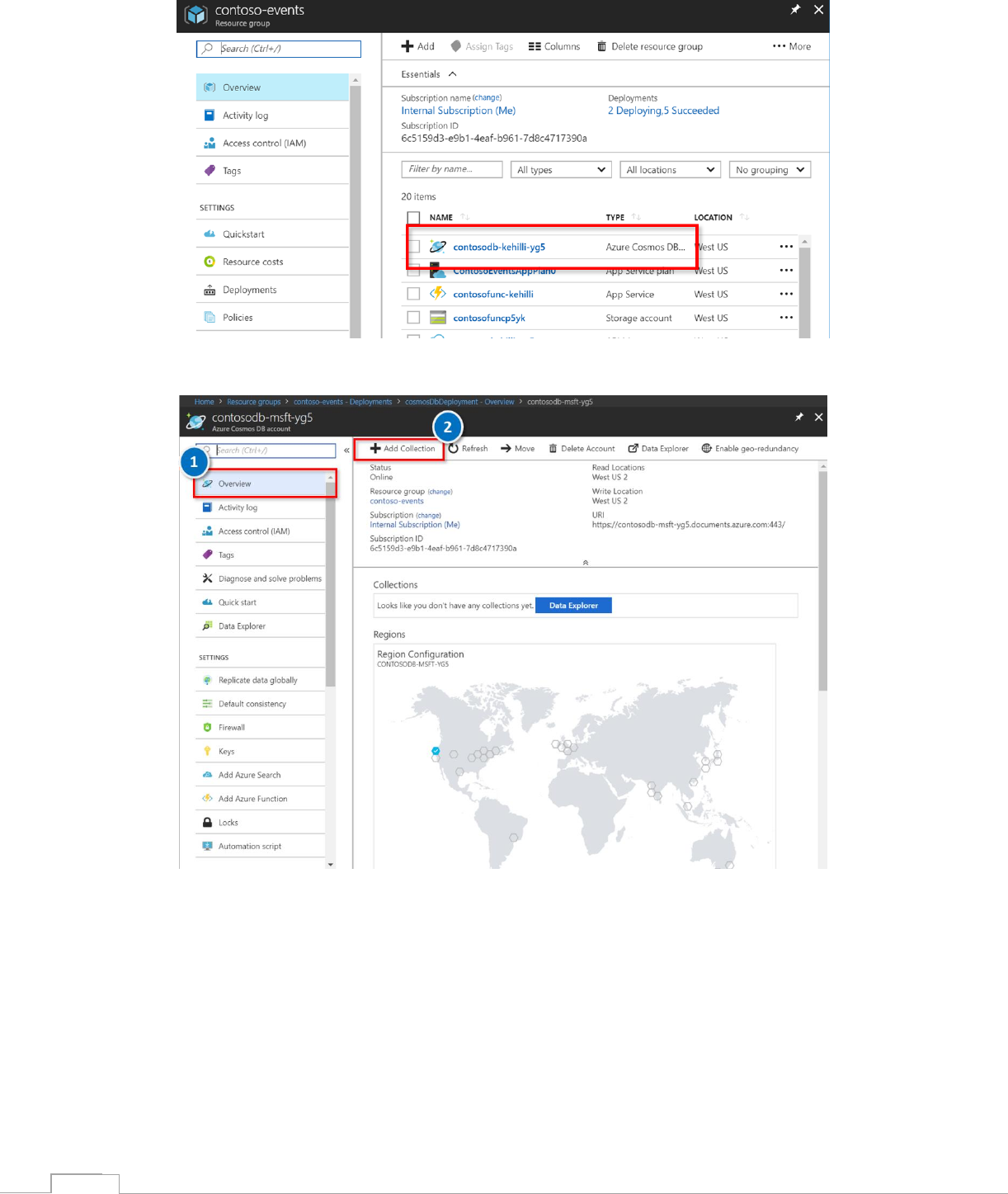
Task: Tick the select-all checkbox in Name header
Action: point(414,218)
